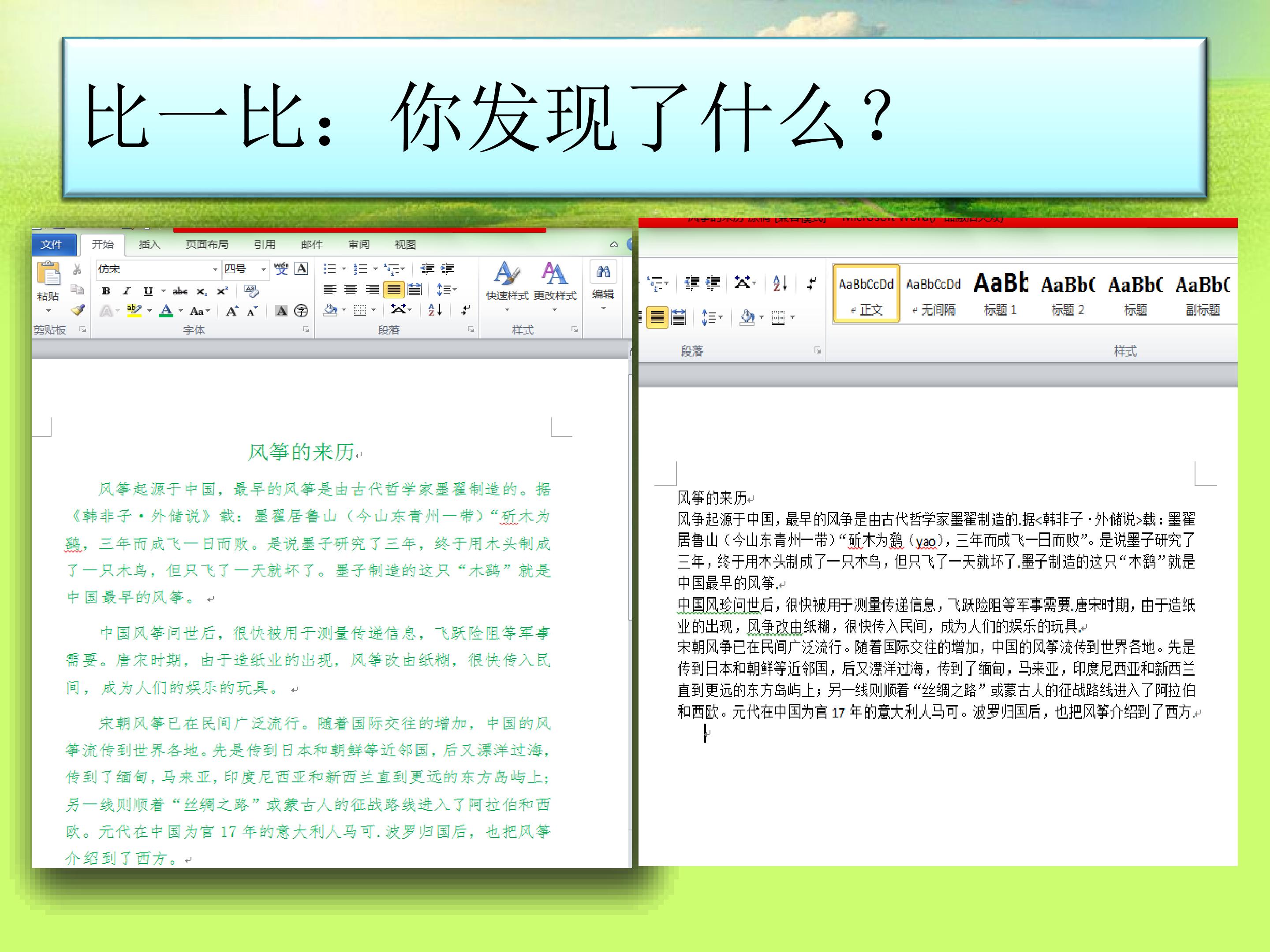Toggle Bold formatting
Viewport: 1270px width, 952px height.
coord(106,291)
